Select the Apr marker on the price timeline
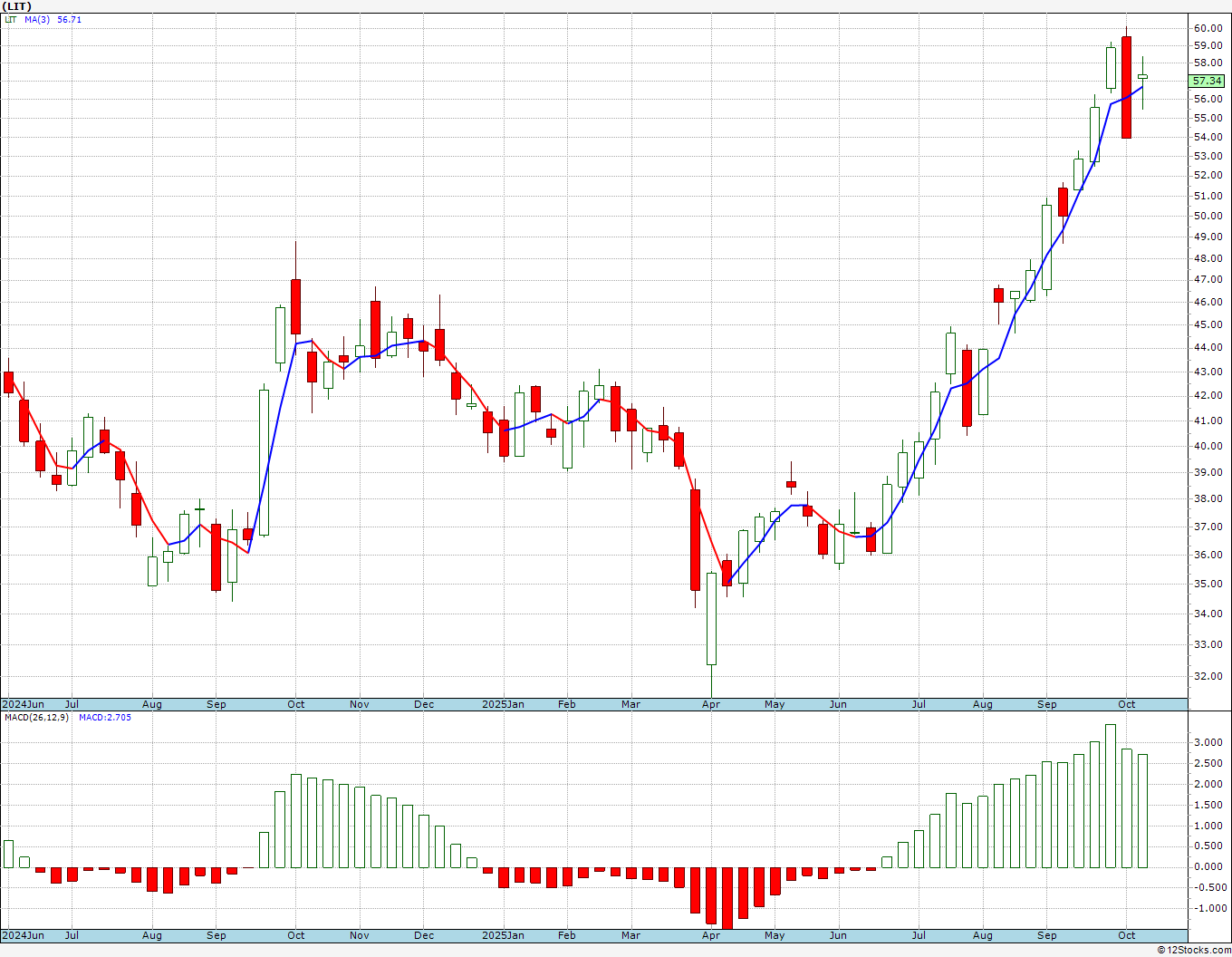The image size is (1232, 957). [711, 704]
